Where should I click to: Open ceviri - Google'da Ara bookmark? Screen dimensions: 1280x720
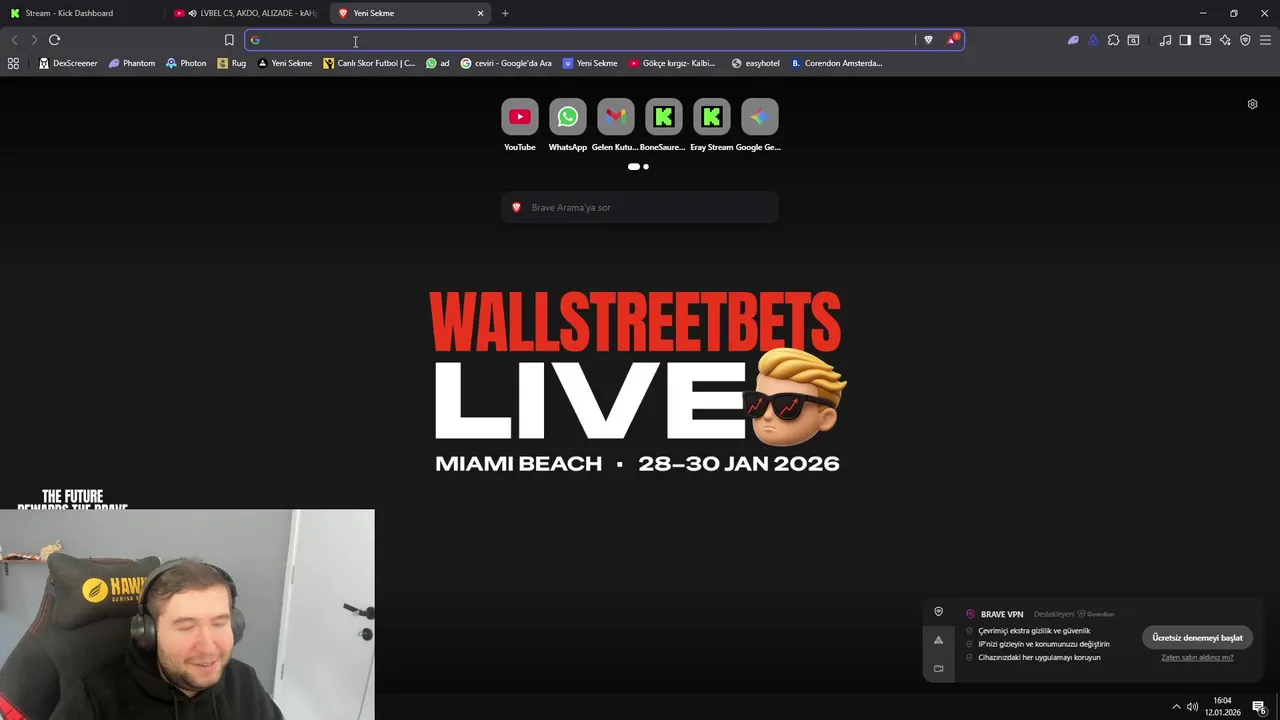click(x=506, y=63)
